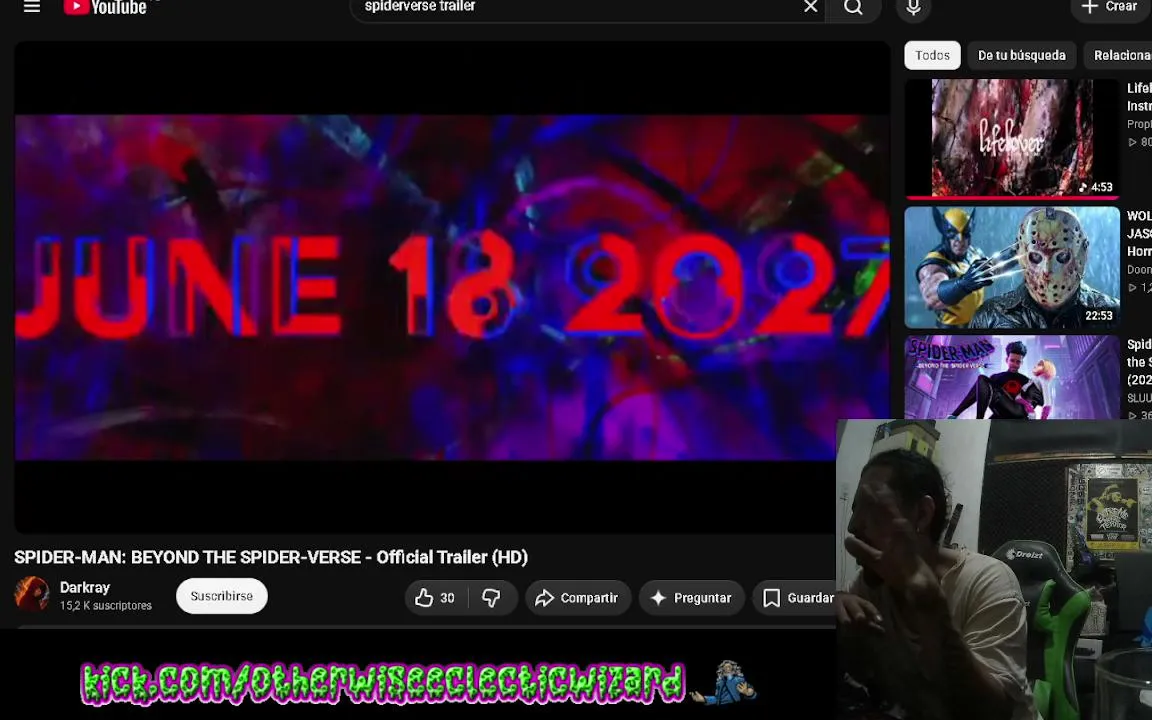Open the Darkray channel name link
Screen dimensions: 1152x720
click(84, 587)
